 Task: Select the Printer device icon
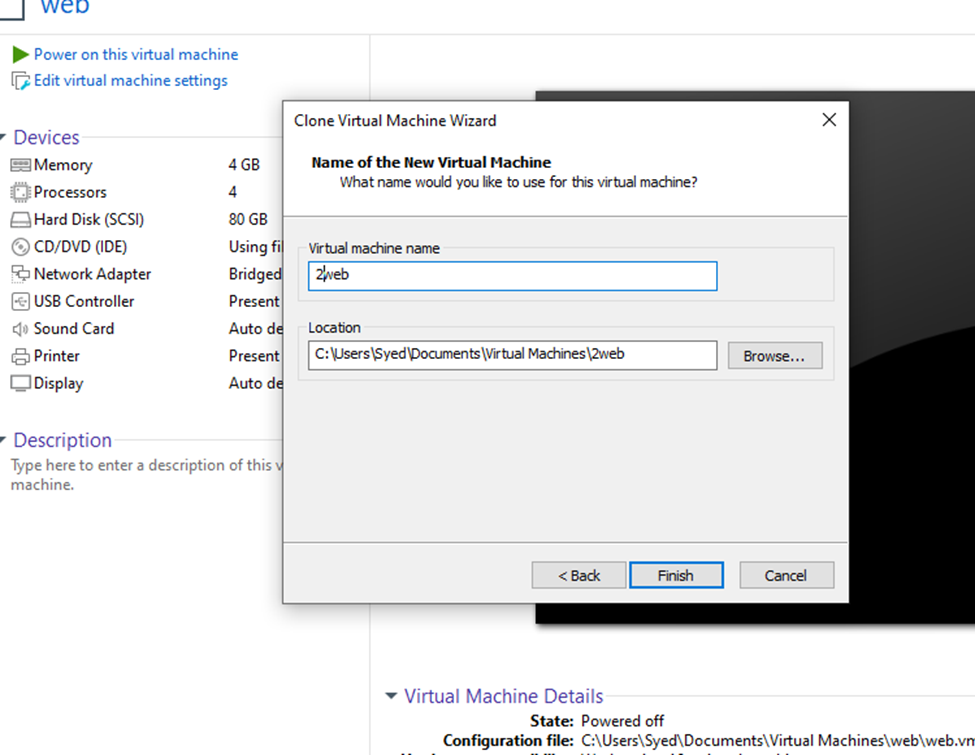click(x=20, y=356)
